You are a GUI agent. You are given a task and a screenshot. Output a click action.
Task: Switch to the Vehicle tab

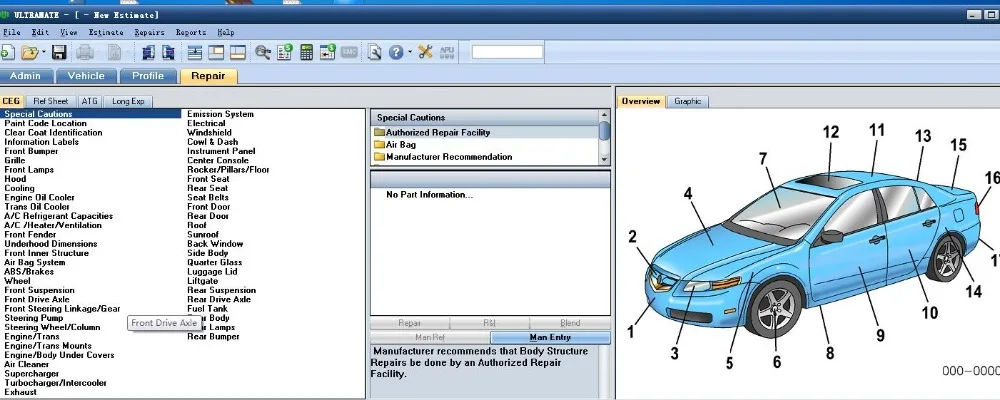pyautogui.click(x=86, y=76)
